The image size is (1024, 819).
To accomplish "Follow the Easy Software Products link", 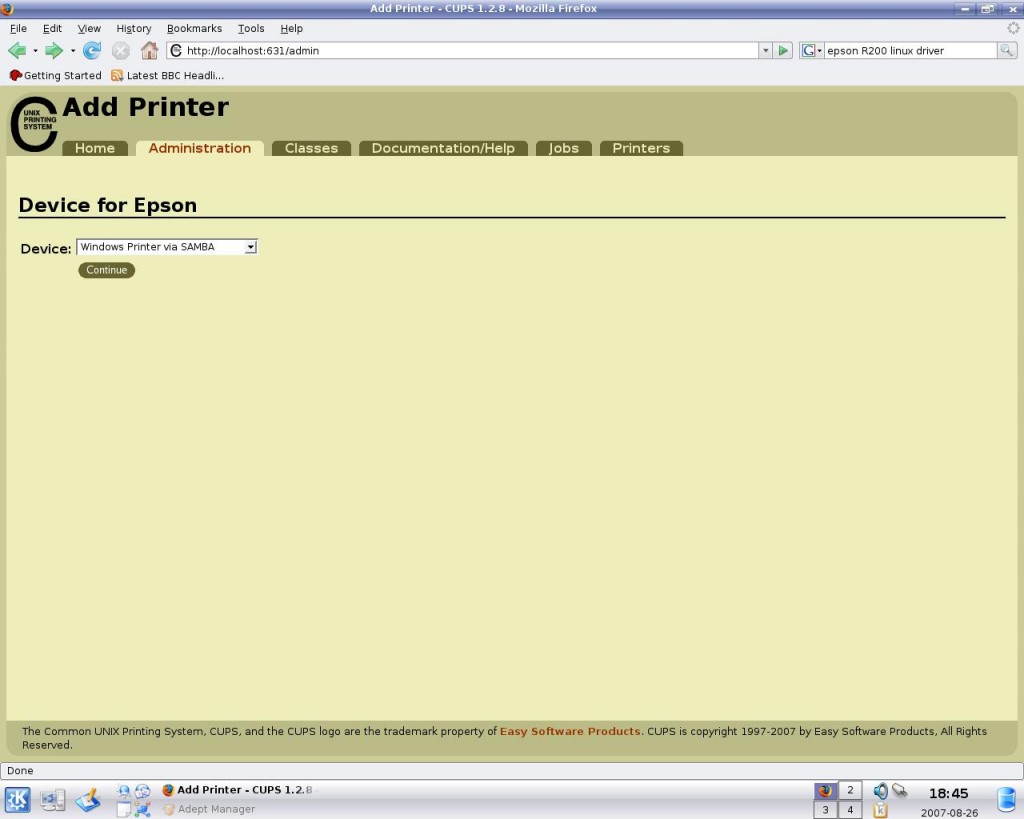I will tap(570, 731).
